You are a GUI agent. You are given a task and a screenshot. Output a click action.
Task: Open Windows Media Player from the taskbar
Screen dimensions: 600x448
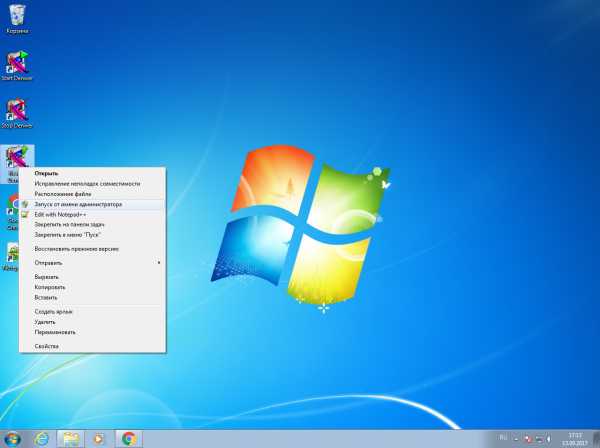coord(98,439)
